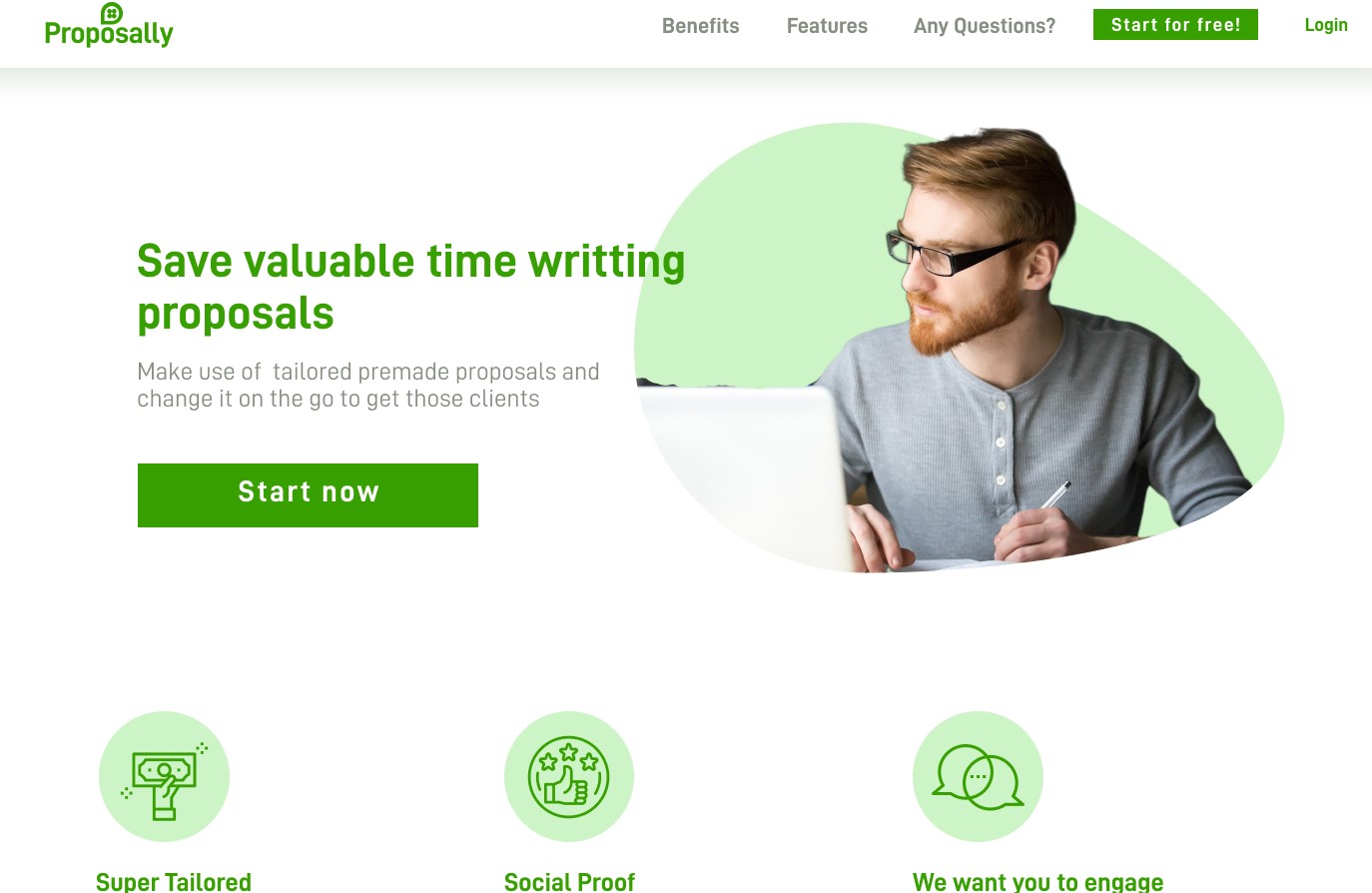Click the Save valuable time writting proposals headline
This screenshot has width=1372, height=893.
[410, 287]
